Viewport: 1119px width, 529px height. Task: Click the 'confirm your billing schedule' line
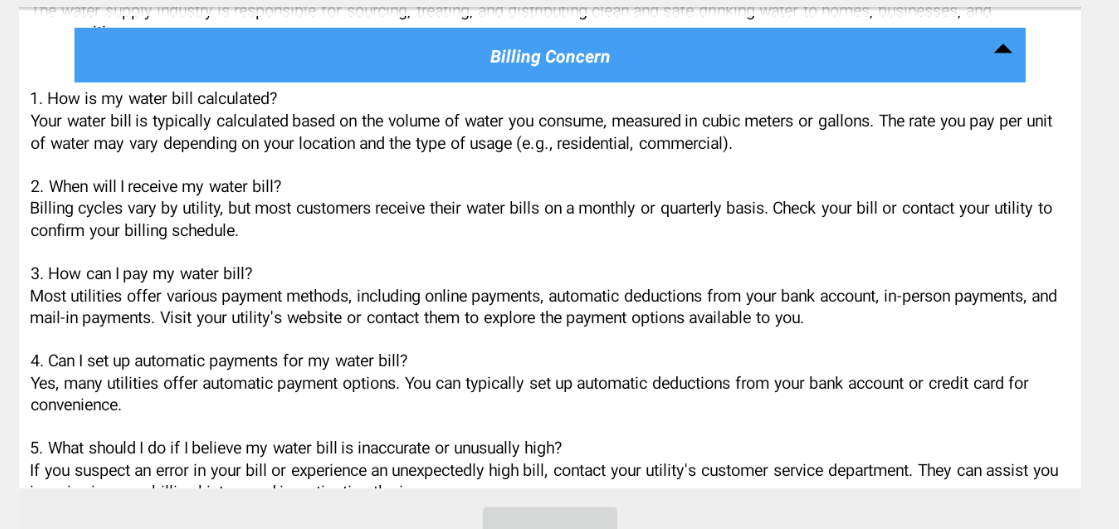134,231
